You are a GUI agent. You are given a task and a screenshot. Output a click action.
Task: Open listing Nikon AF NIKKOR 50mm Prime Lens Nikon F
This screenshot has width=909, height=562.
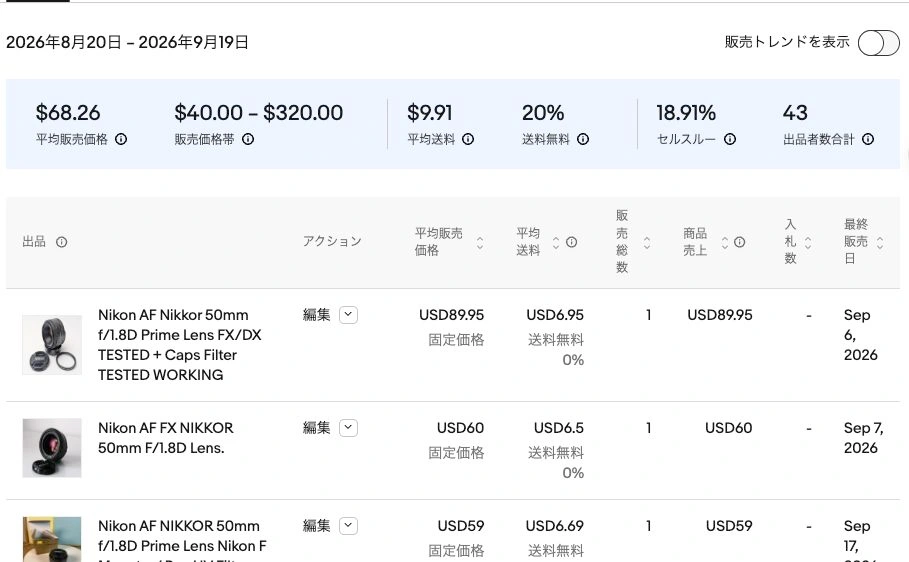click(182, 543)
